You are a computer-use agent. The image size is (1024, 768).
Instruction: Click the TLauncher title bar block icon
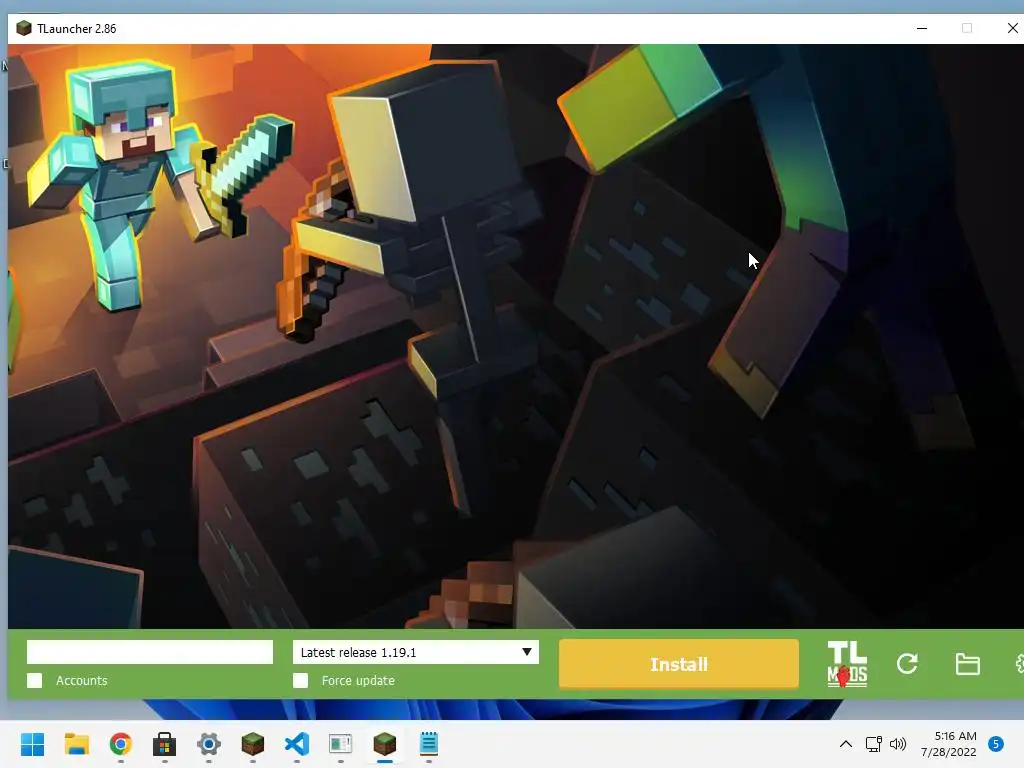click(x=24, y=28)
